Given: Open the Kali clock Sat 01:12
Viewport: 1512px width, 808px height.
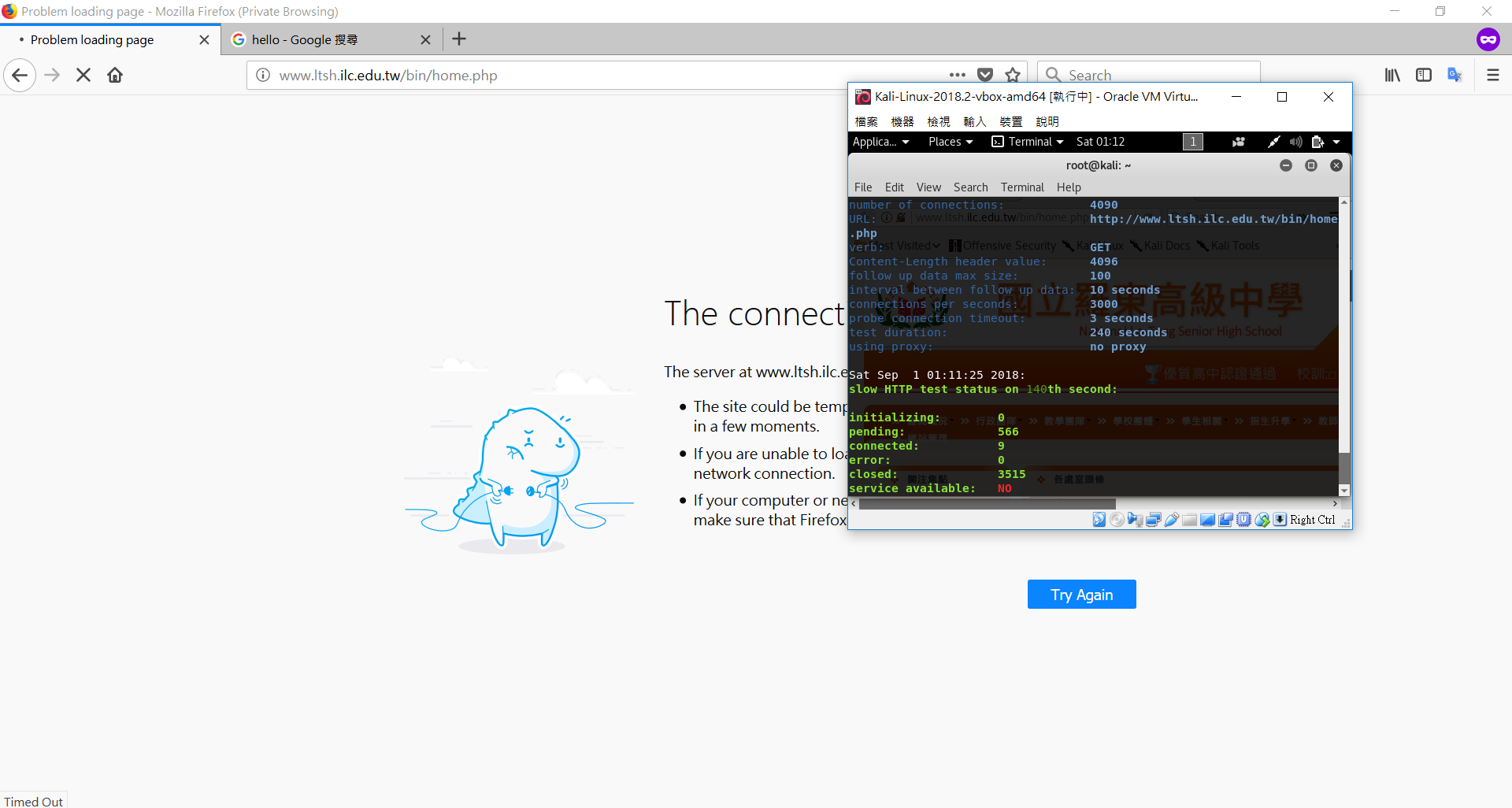Looking at the screenshot, I should [x=1100, y=142].
